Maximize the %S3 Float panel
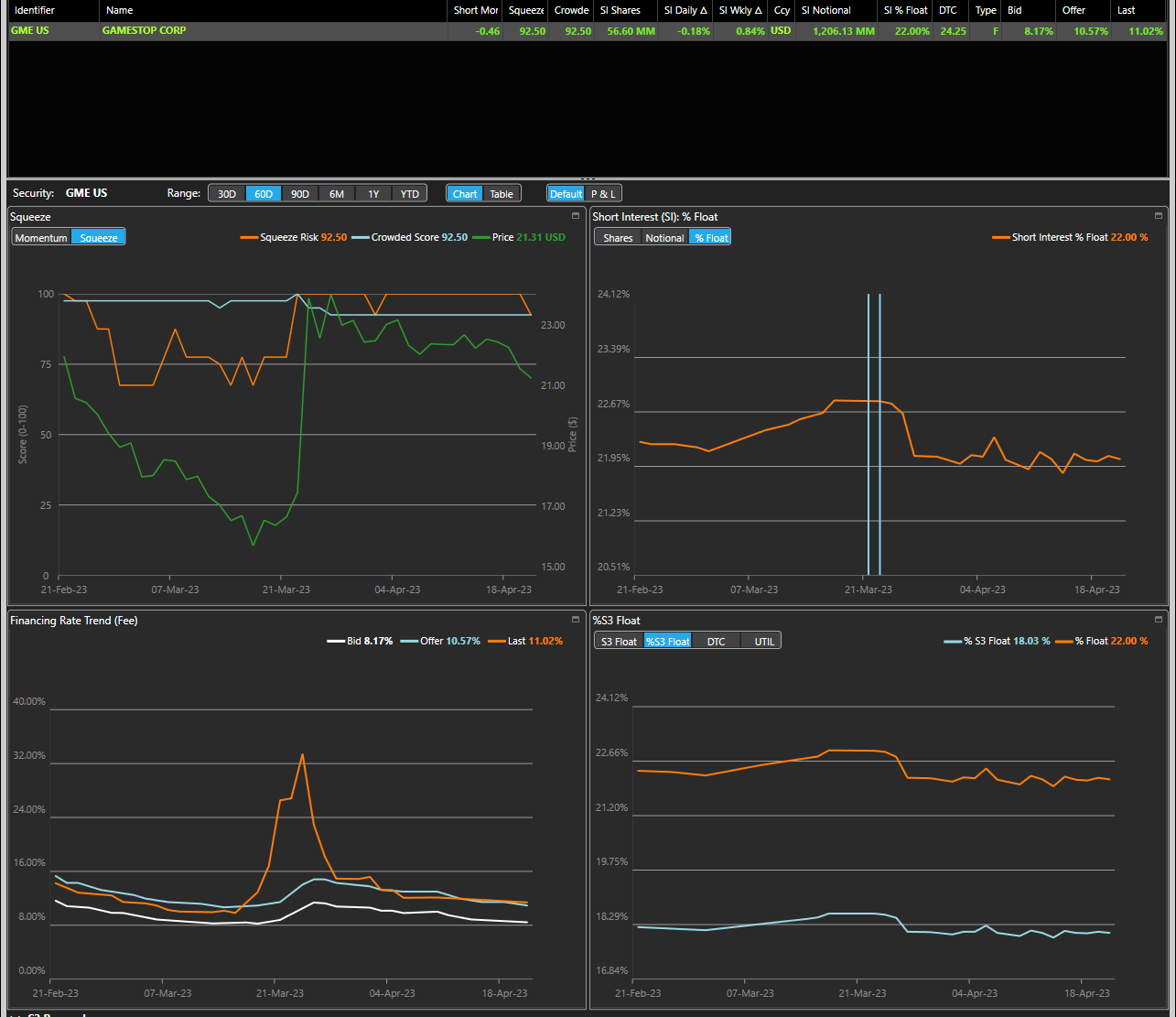This screenshot has width=1176, height=1017. (1159, 620)
